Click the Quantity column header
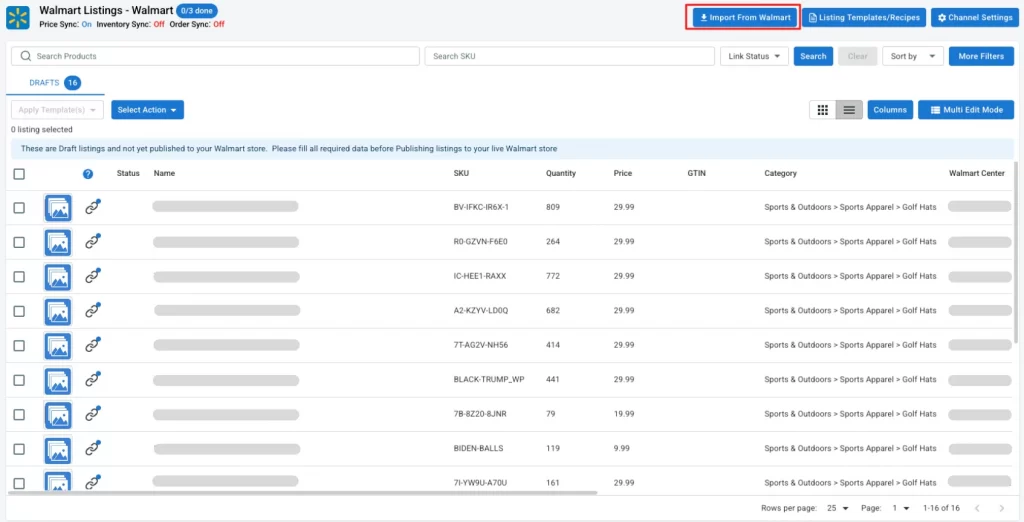The height and width of the screenshot is (522, 1024). pos(561,174)
